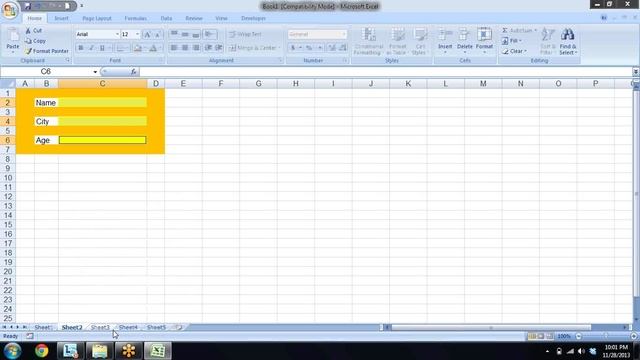Toggle Bold formatting

tap(81, 48)
